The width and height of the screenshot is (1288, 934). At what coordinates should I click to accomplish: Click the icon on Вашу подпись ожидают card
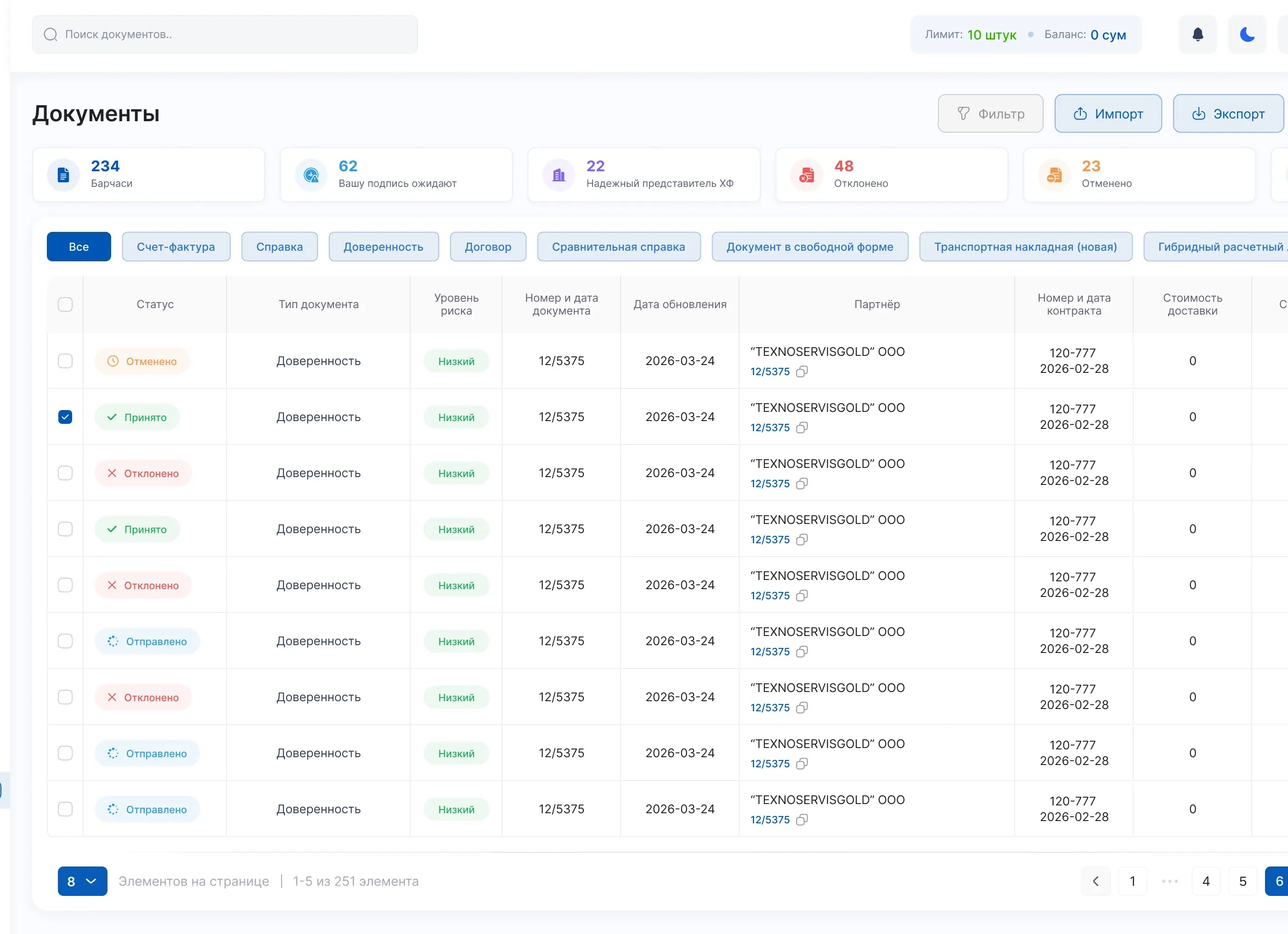click(311, 175)
